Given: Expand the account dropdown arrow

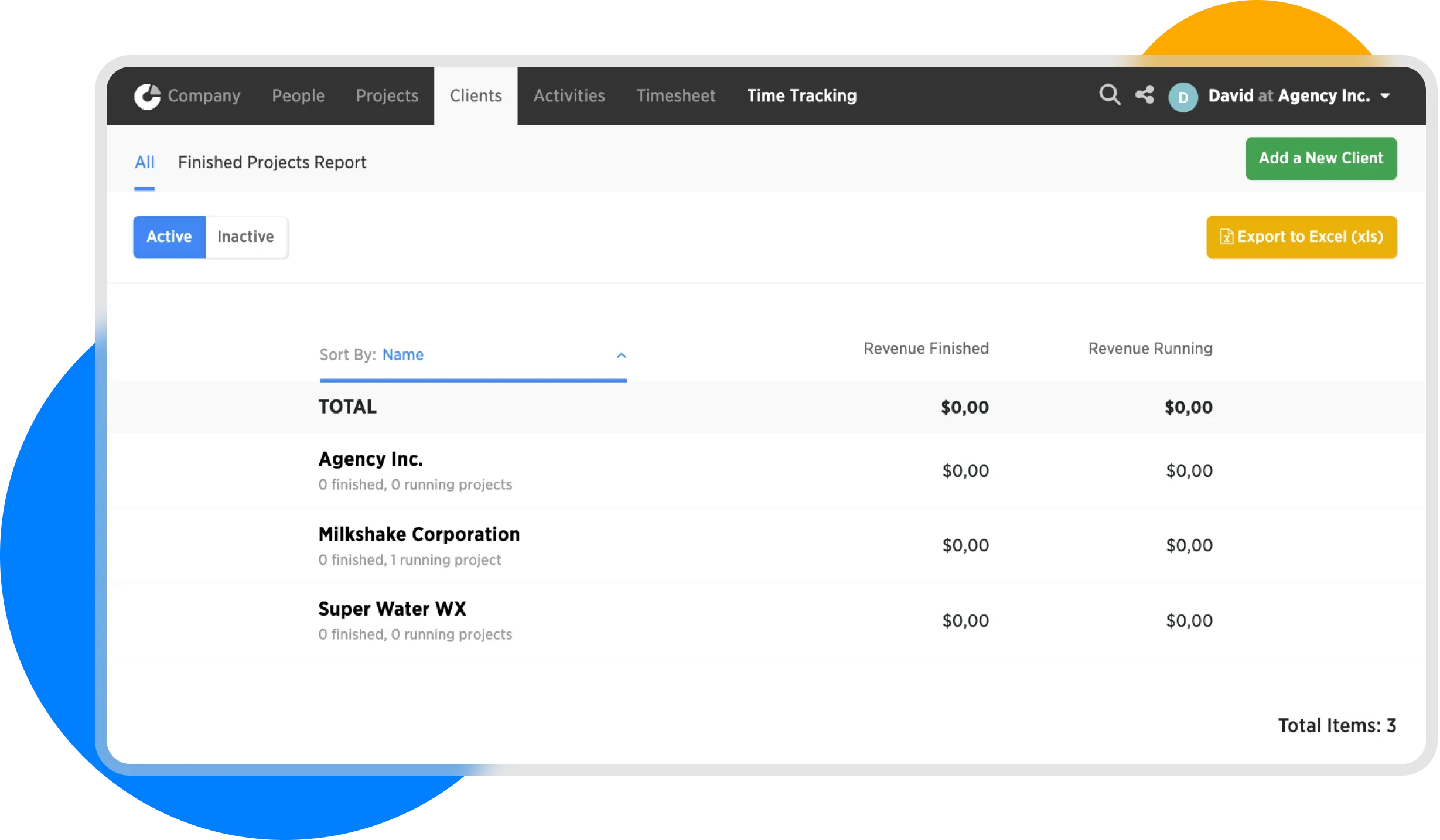Looking at the screenshot, I should (1385, 96).
